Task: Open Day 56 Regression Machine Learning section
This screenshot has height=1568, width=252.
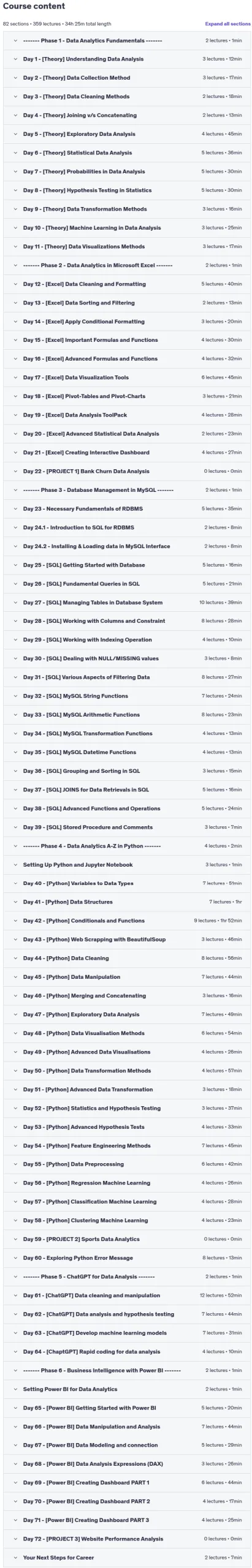Action: click(x=126, y=1183)
